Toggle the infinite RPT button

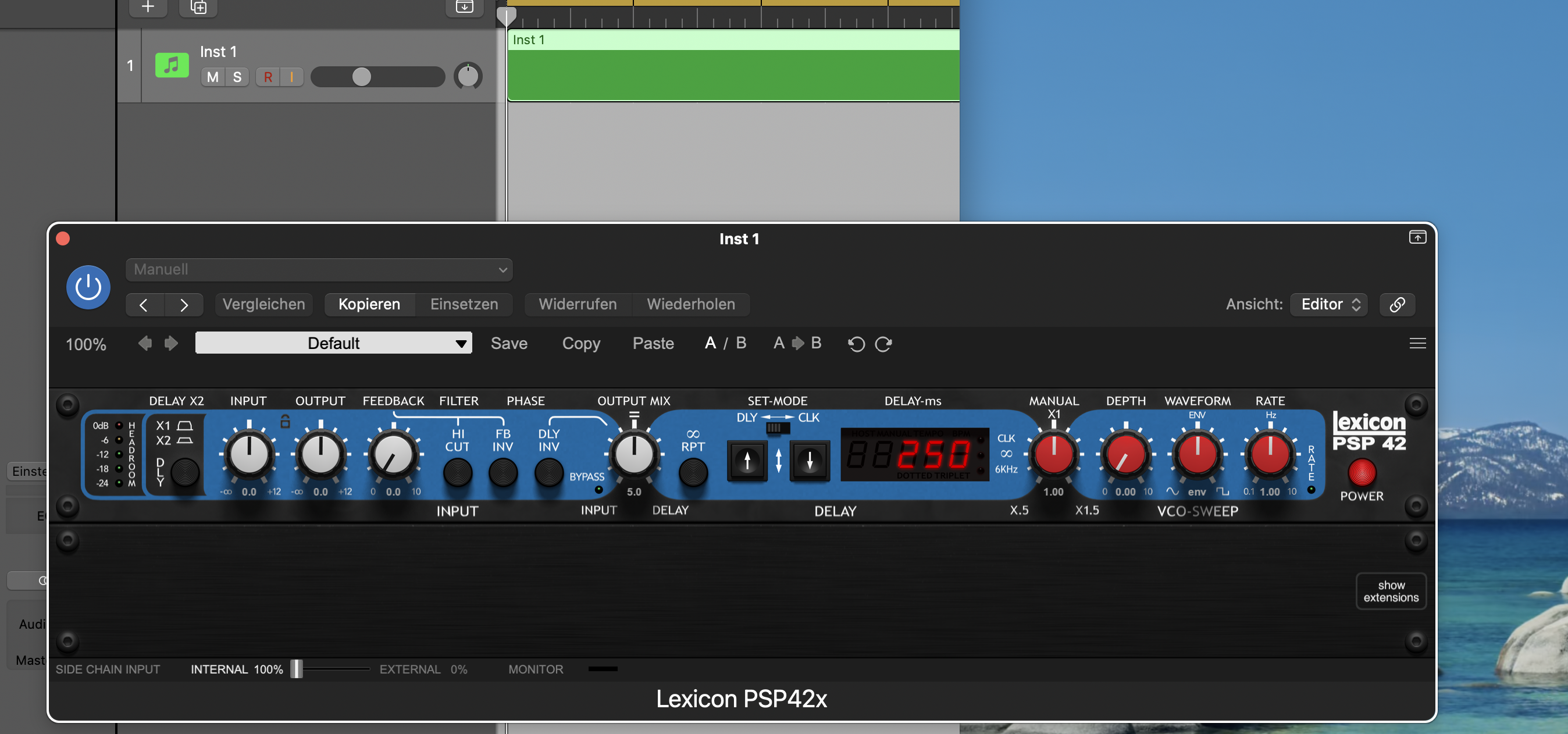(693, 472)
